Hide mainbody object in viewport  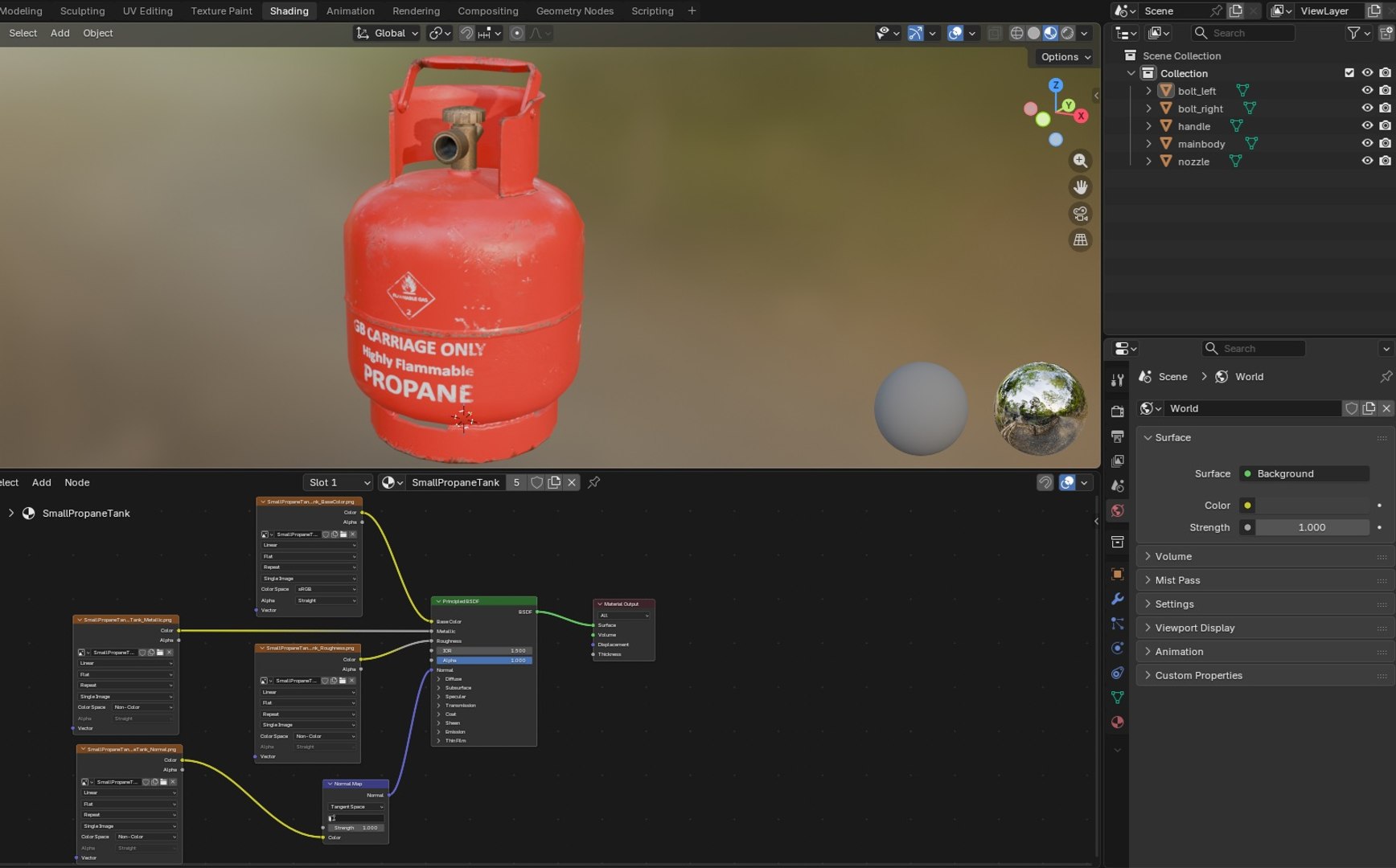pyautogui.click(x=1367, y=144)
